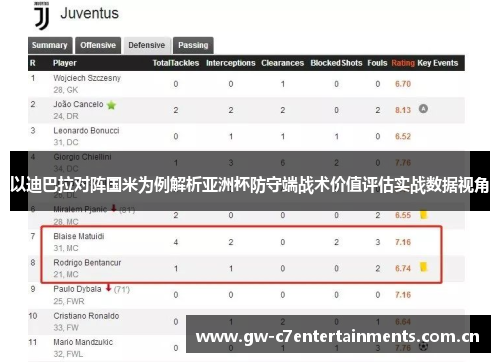Image resolution: width=500 pixels, height=362 pixels.
Task: Click Dybala's 7.16 rating
Action: [403, 295]
